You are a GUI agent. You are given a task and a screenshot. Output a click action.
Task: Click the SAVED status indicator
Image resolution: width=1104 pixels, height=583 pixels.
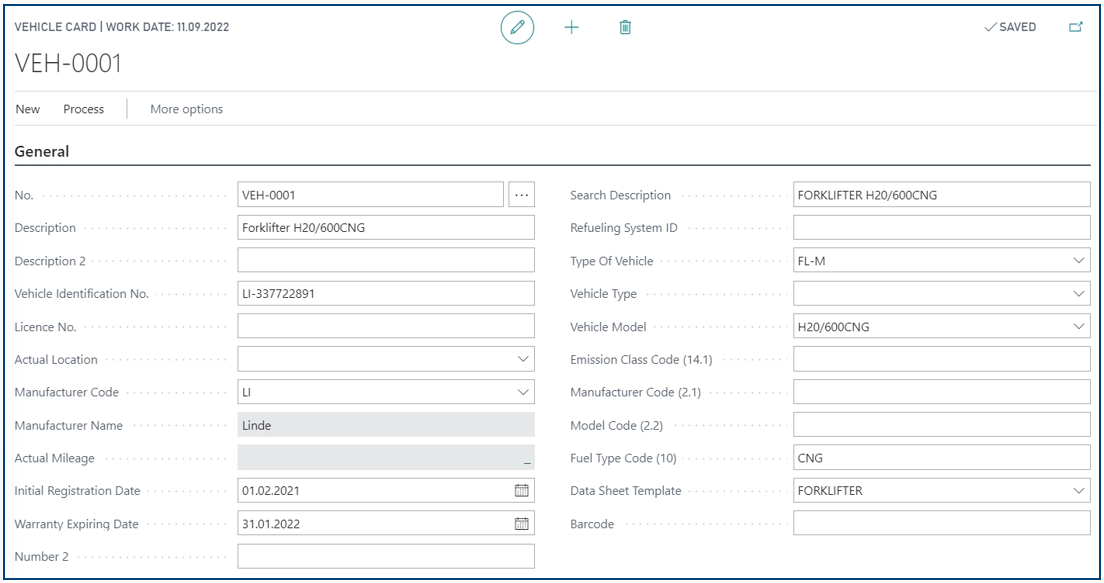tap(1010, 27)
